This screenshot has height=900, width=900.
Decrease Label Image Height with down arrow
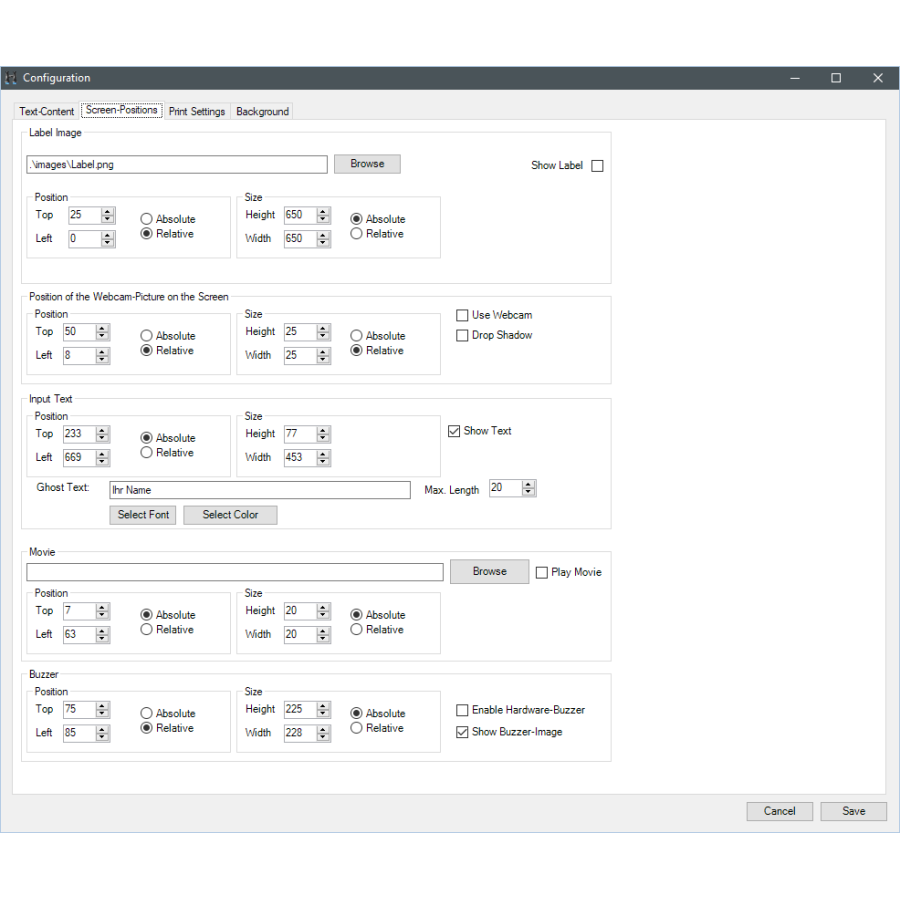323,219
